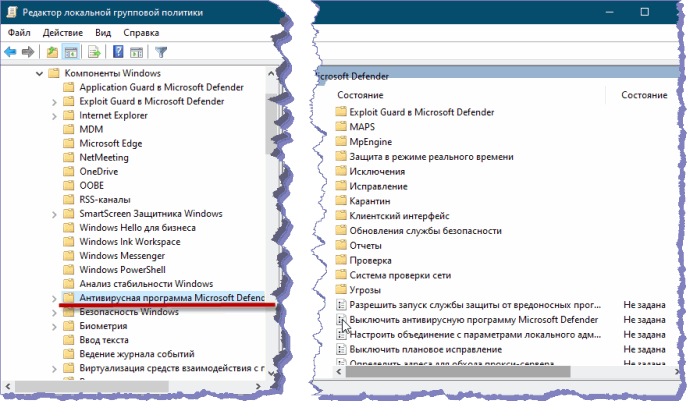Viewport: 690px width, 403px height.
Task: Expand Антивирусная программа Microsoft Defender node
Action: point(54,299)
